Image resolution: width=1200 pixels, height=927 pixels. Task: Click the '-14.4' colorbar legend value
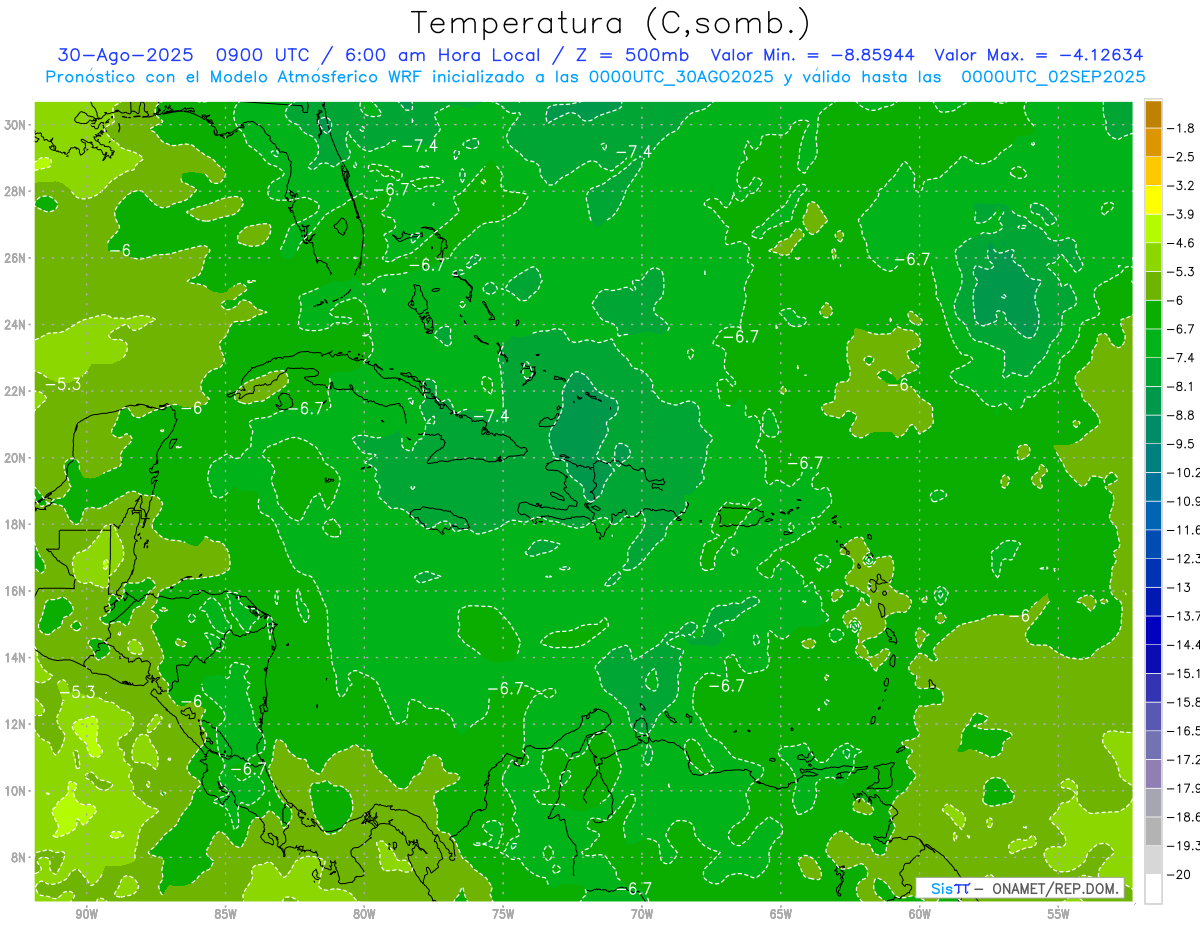pos(1185,644)
